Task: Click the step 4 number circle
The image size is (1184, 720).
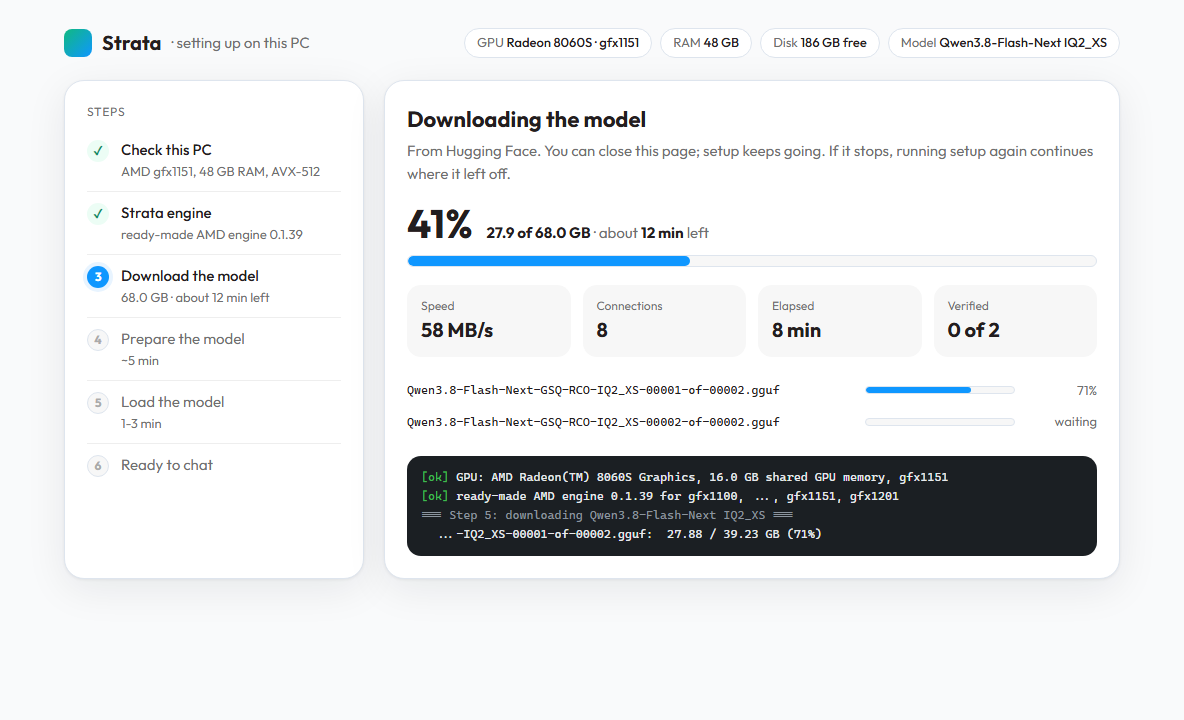Action: pos(98,340)
